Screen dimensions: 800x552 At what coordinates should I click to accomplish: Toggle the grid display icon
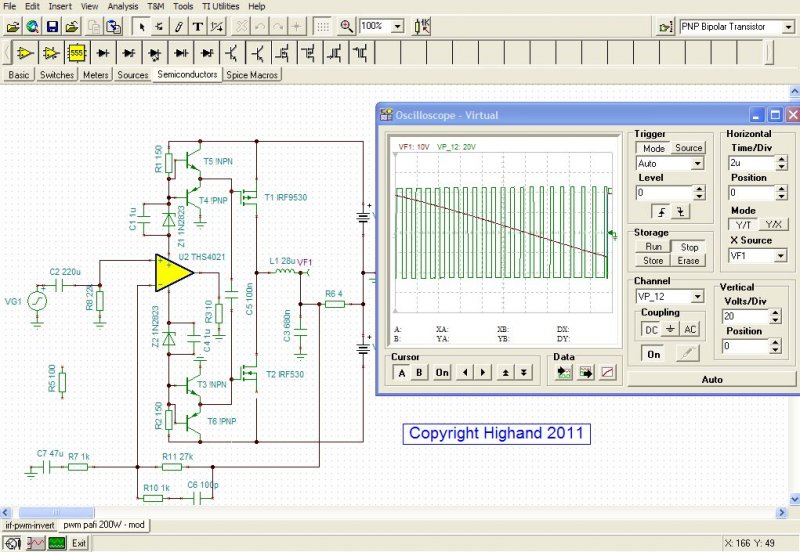[x=322, y=27]
